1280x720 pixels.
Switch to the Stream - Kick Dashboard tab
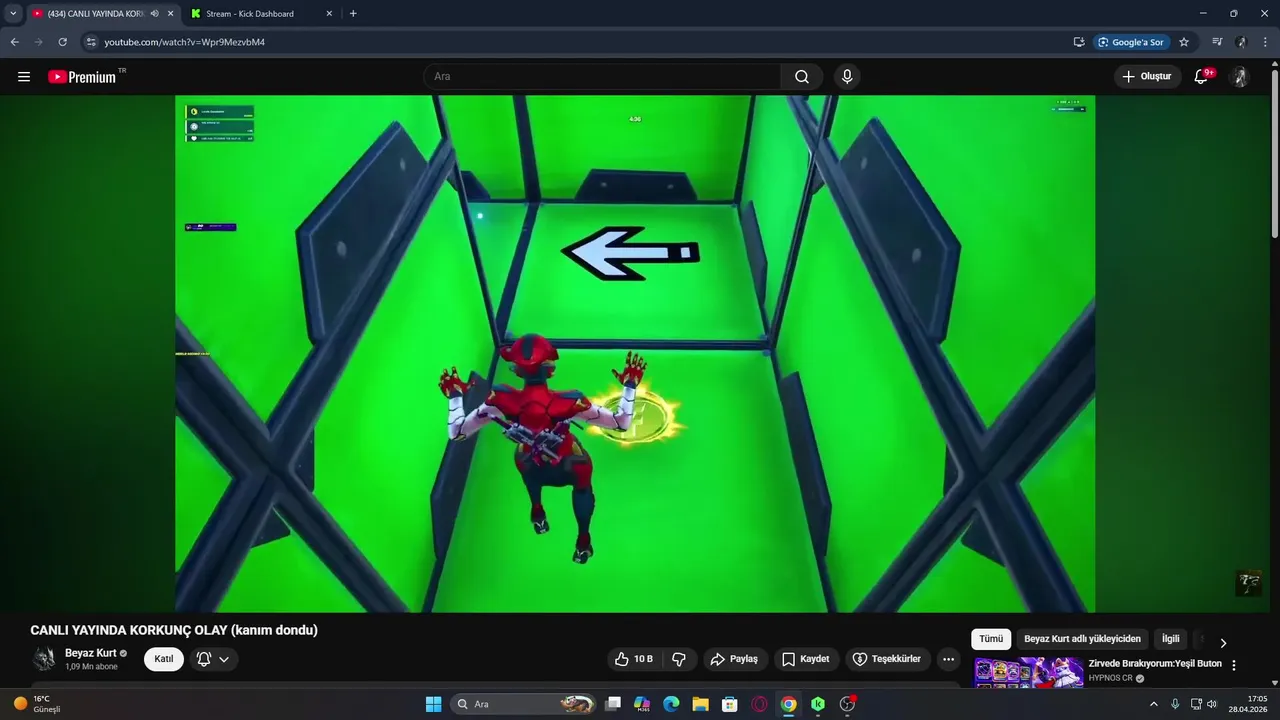[x=250, y=14]
